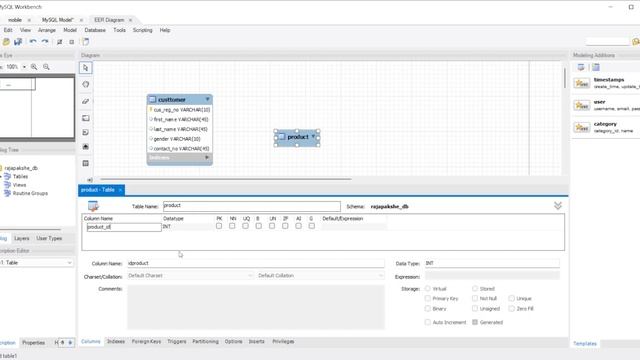This screenshot has height=360, width=640.
Task: Click second icon in Modeling Additions toolbar
Action: coord(596,67)
